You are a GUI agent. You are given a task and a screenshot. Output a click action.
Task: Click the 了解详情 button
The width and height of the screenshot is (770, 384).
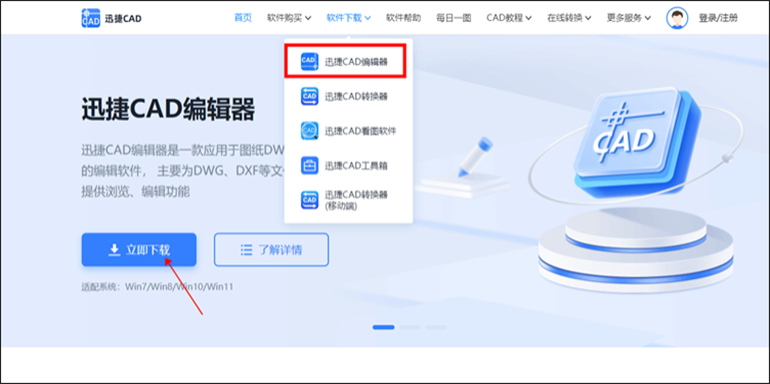tap(271, 250)
